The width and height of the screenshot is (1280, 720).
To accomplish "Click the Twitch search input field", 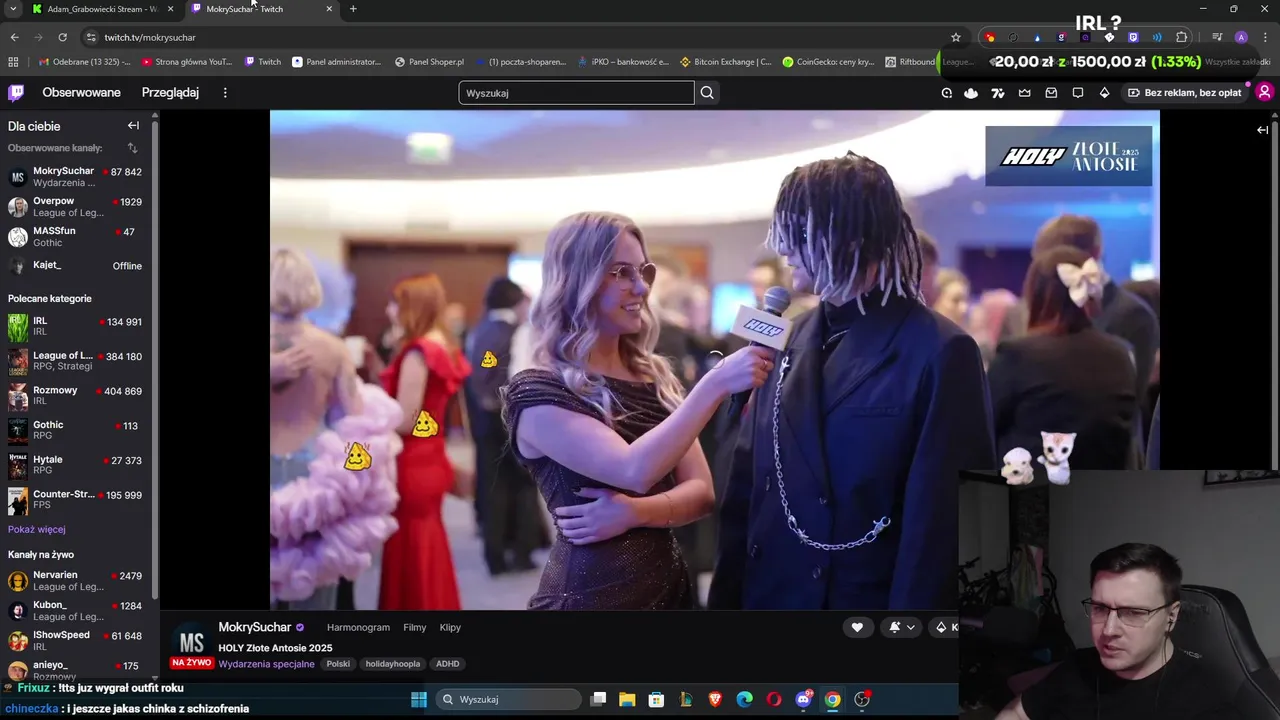I will coord(576,93).
